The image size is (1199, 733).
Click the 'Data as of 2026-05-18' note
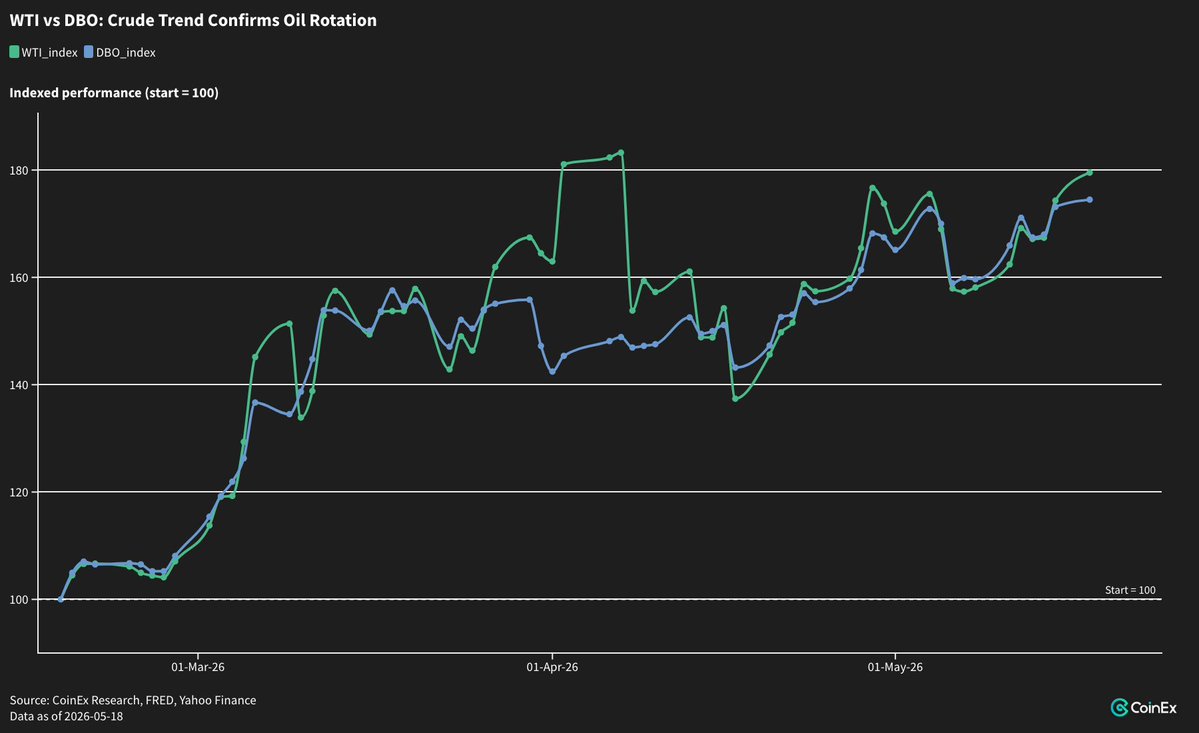pyautogui.click(x=67, y=716)
